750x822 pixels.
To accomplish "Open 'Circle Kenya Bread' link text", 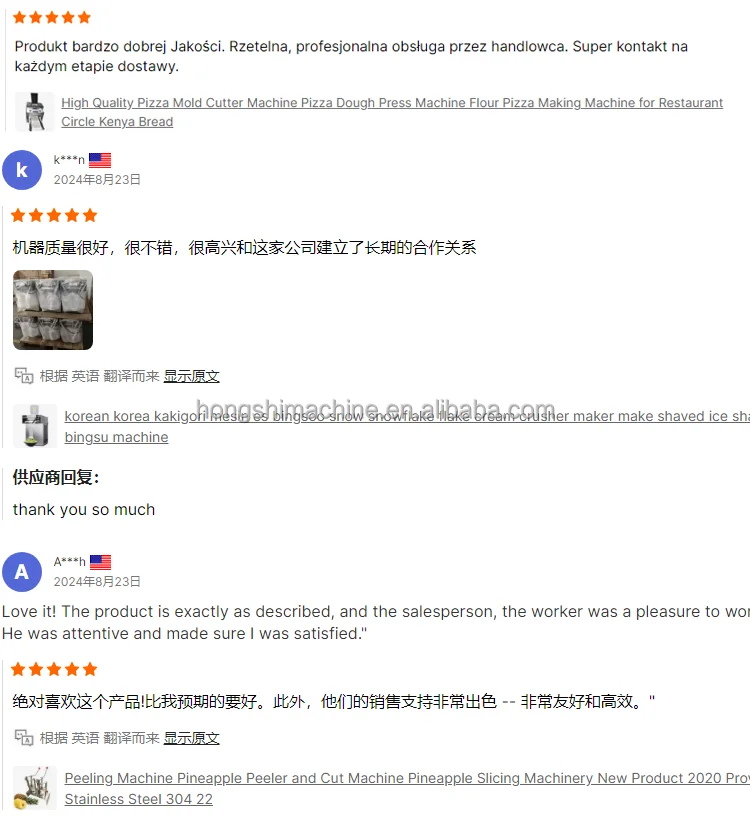I will [x=117, y=122].
